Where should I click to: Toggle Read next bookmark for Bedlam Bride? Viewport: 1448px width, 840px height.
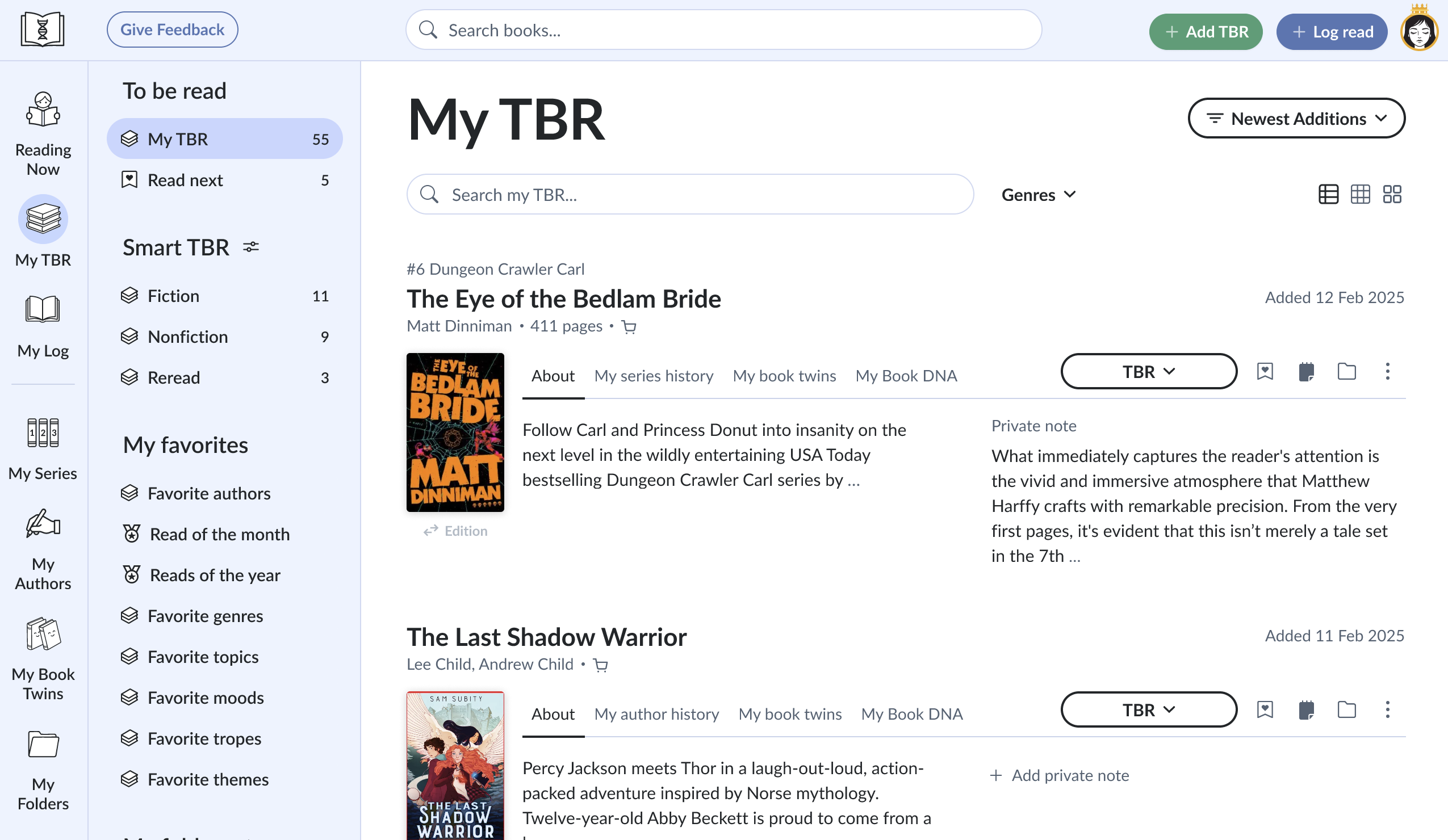coord(1265,372)
